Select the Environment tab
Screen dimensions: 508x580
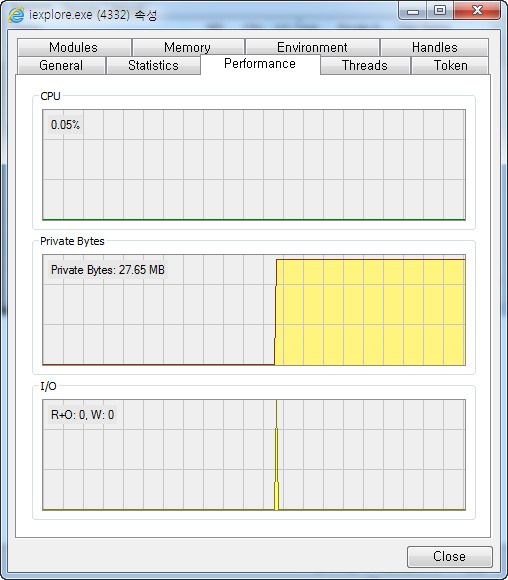point(312,47)
